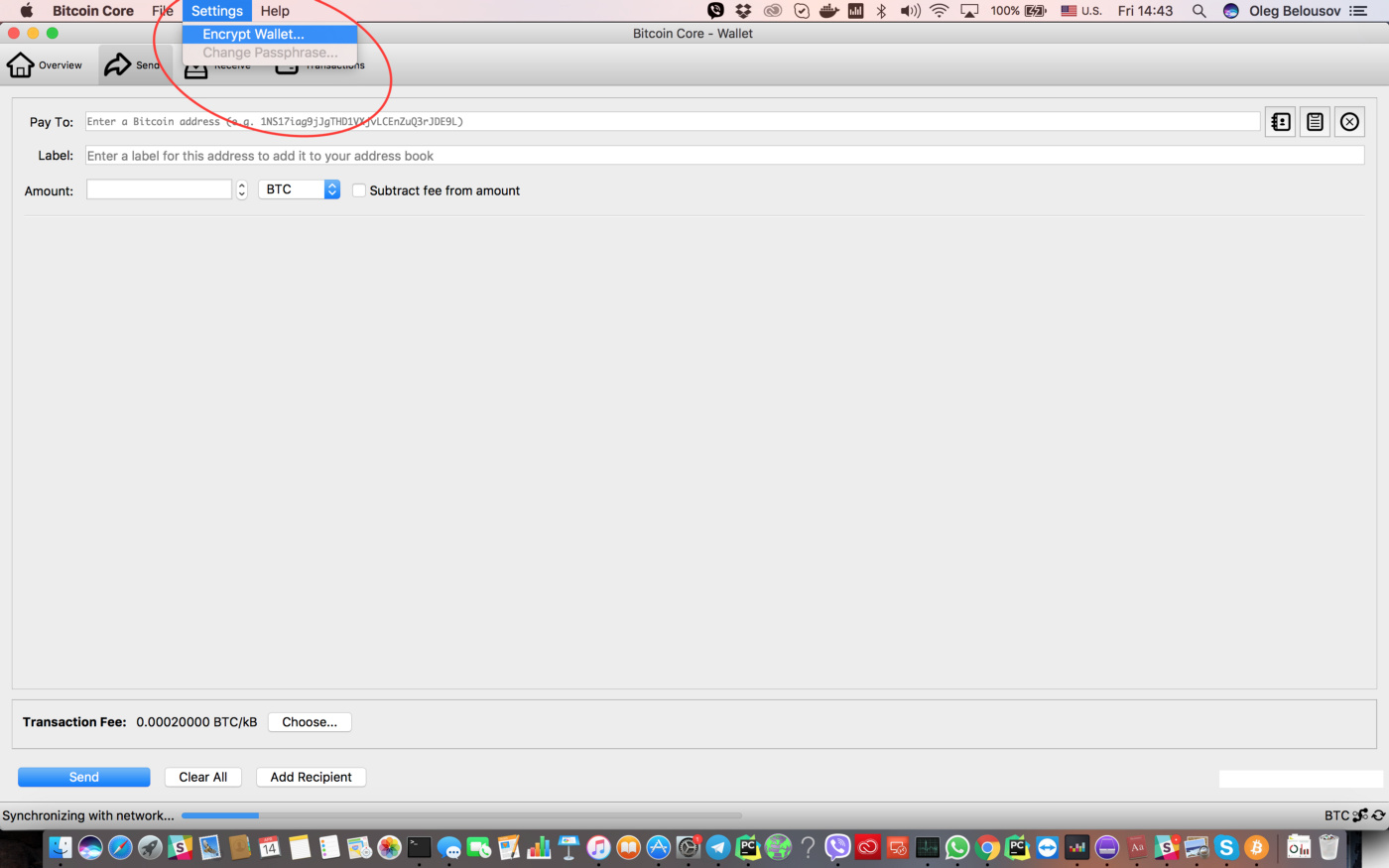1389x868 pixels.
Task: Open the Overview tab in the toolbar
Action: (45, 65)
